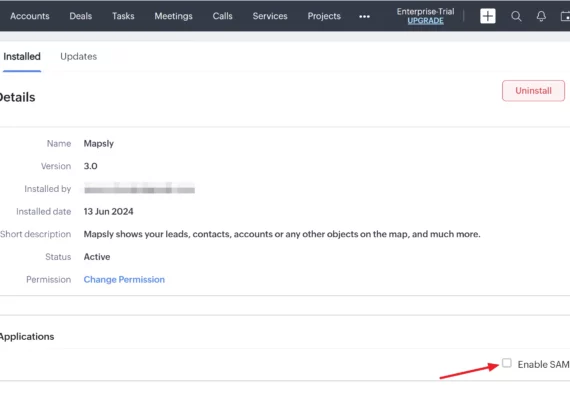Go to the Accounts module

click(30, 16)
